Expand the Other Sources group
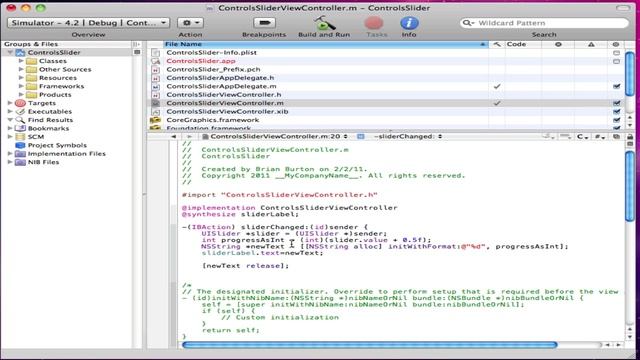This screenshot has width=640, height=360. pyautogui.click(x=21, y=69)
